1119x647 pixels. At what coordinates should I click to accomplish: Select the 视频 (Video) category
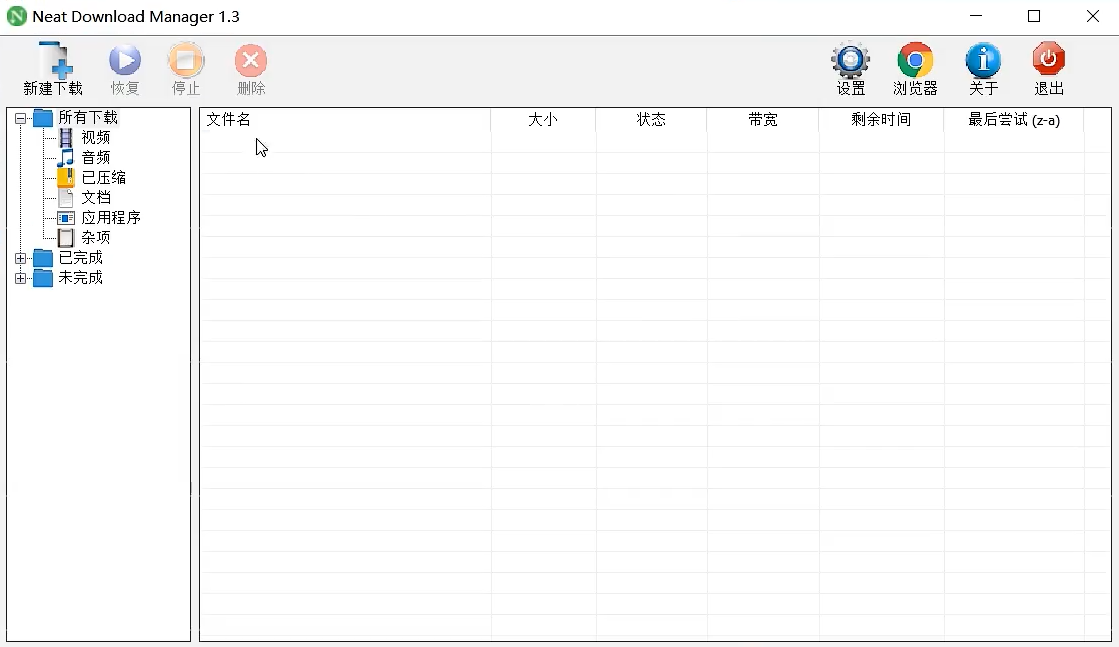[95, 138]
